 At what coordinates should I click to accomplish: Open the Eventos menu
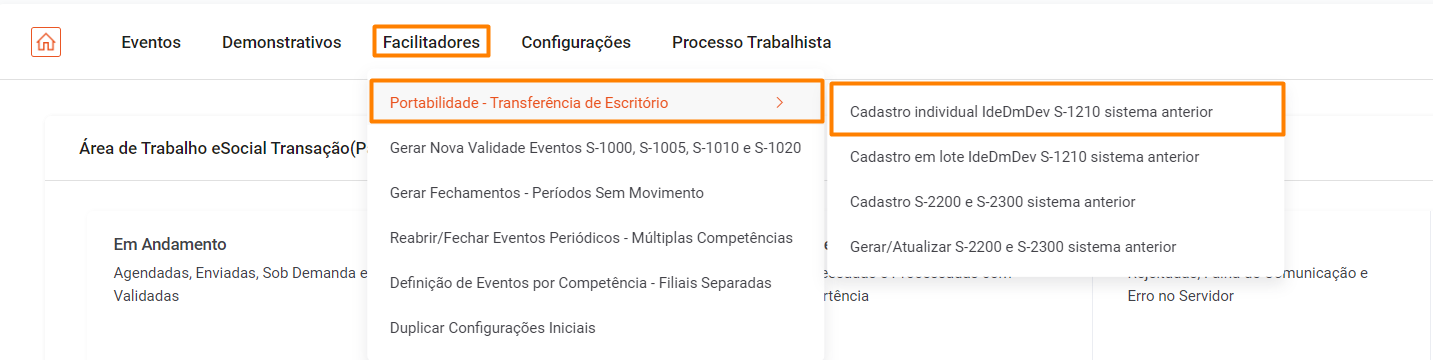click(151, 42)
